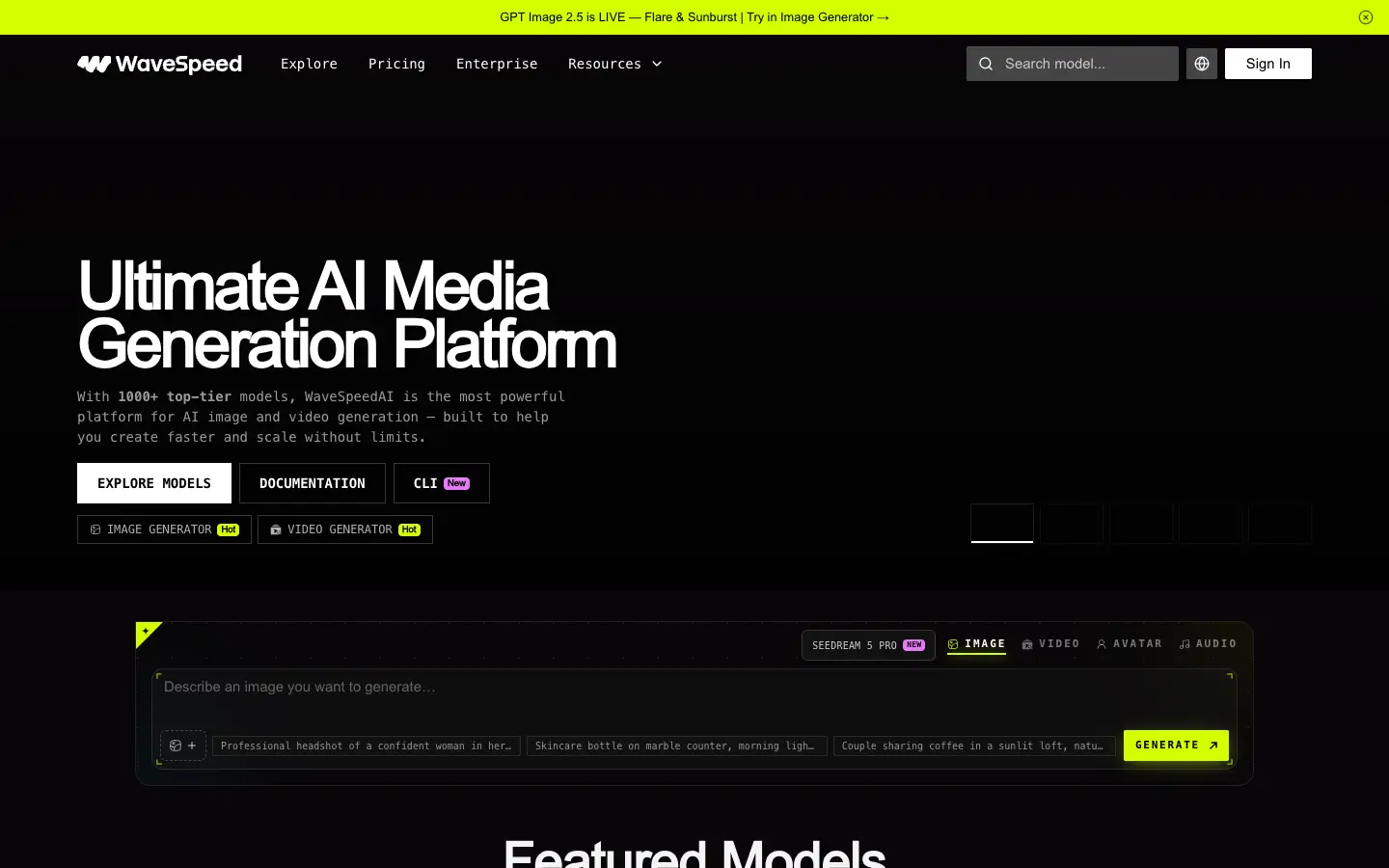Switch to the IMAGE tab
1389x868 pixels.
tap(976, 644)
